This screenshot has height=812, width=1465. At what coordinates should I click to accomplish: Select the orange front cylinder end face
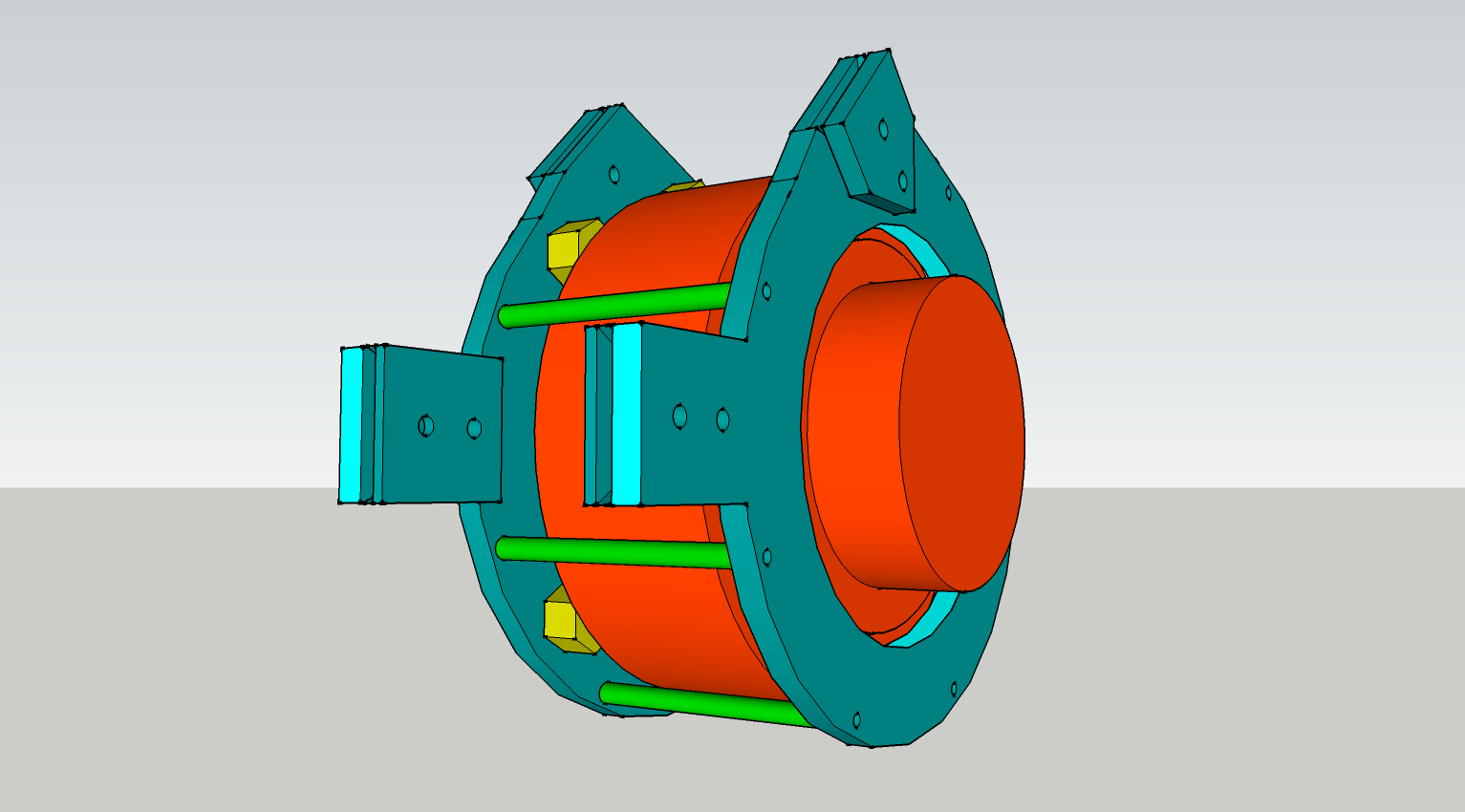click(962, 433)
